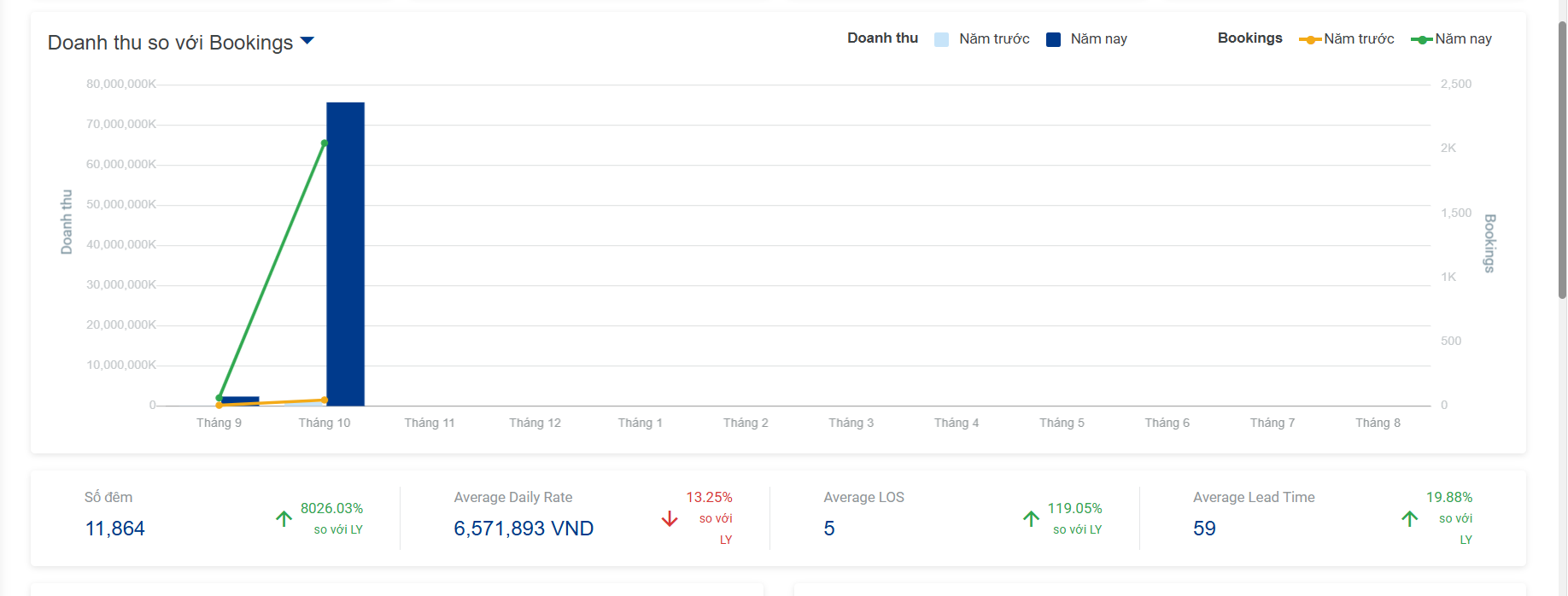Click the "Tháng 12" axis label
This screenshot has width=1568, height=596.
click(x=535, y=423)
